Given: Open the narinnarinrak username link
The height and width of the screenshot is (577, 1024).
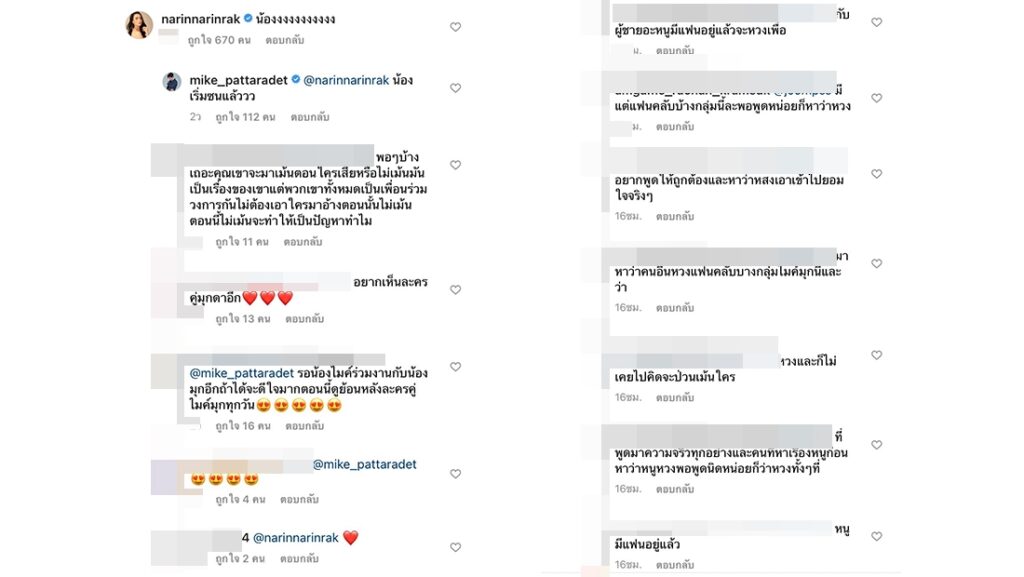Looking at the screenshot, I should pyautogui.click(x=200, y=19).
